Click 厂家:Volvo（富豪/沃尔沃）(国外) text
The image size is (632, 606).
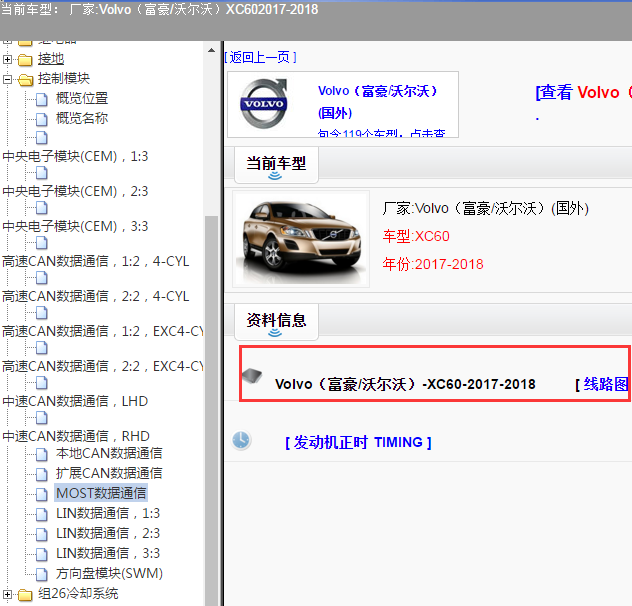coord(486,208)
